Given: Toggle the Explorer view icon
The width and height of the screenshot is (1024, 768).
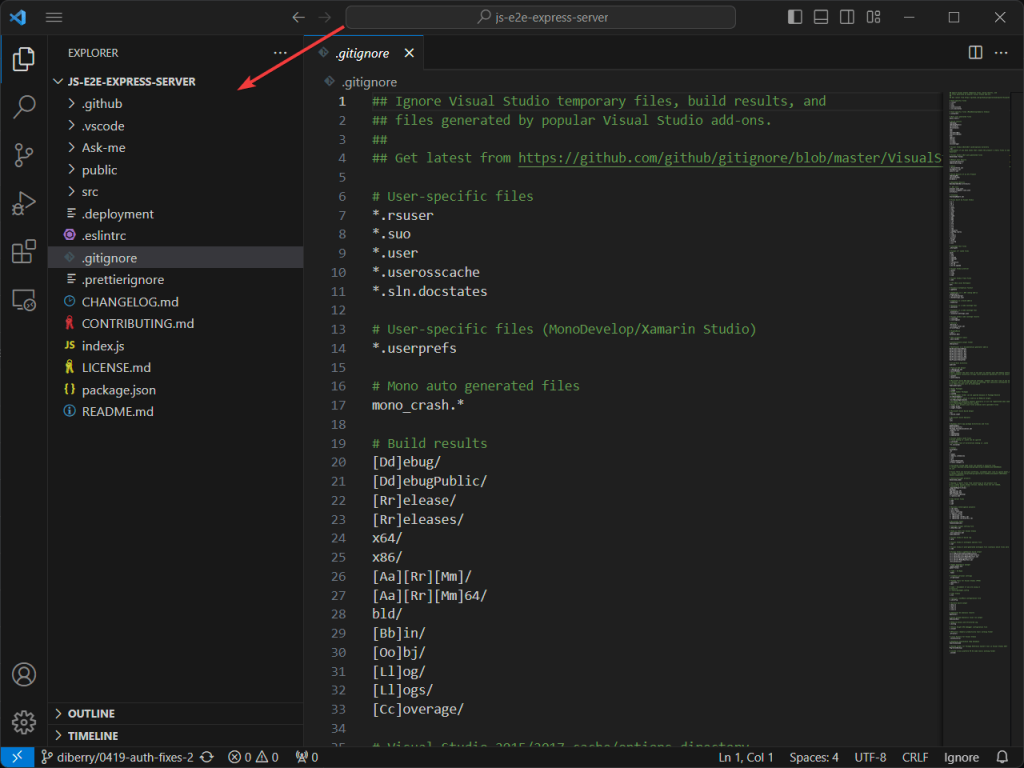Looking at the screenshot, I should [24, 60].
